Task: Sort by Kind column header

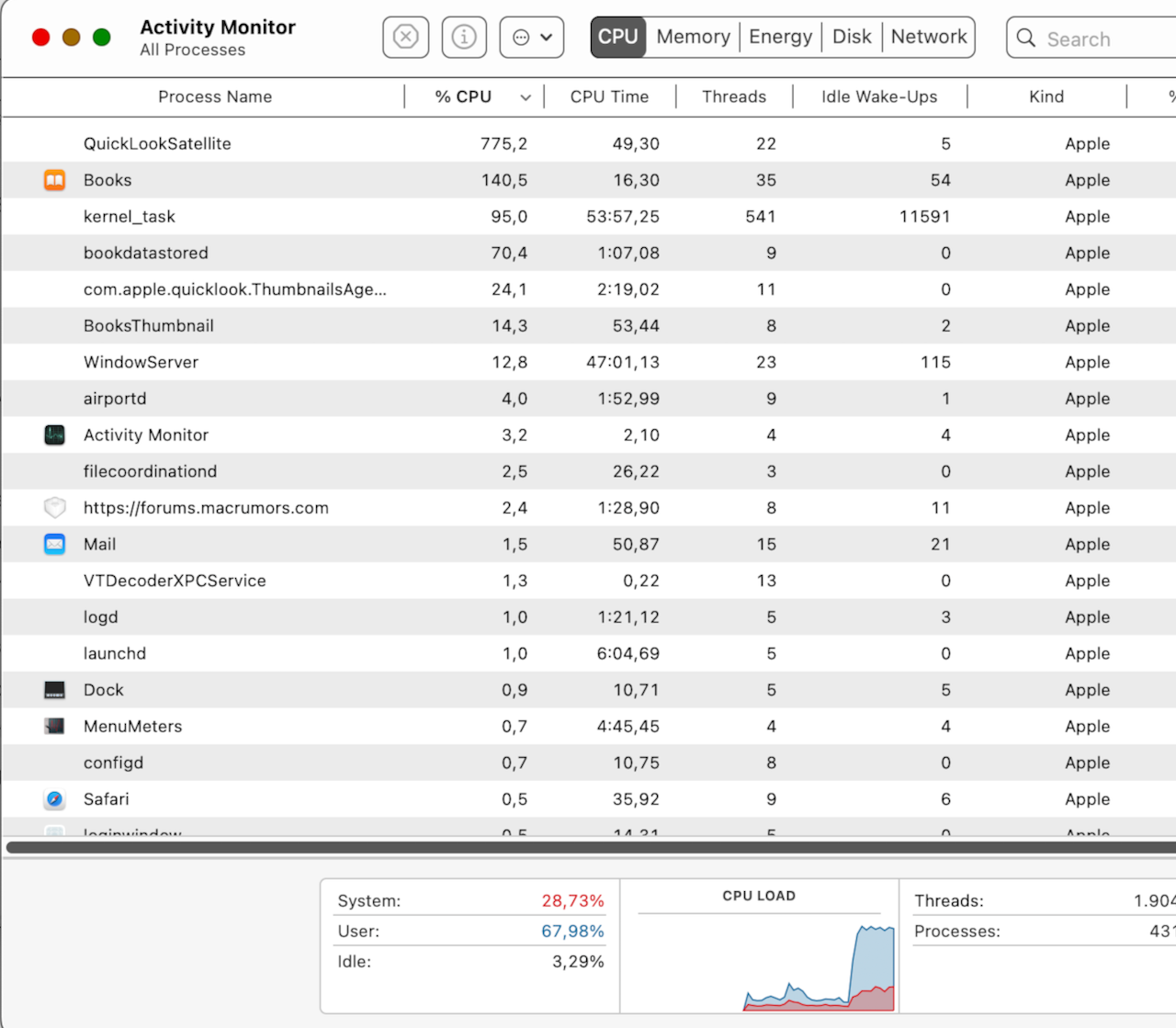Action: click(x=1046, y=96)
